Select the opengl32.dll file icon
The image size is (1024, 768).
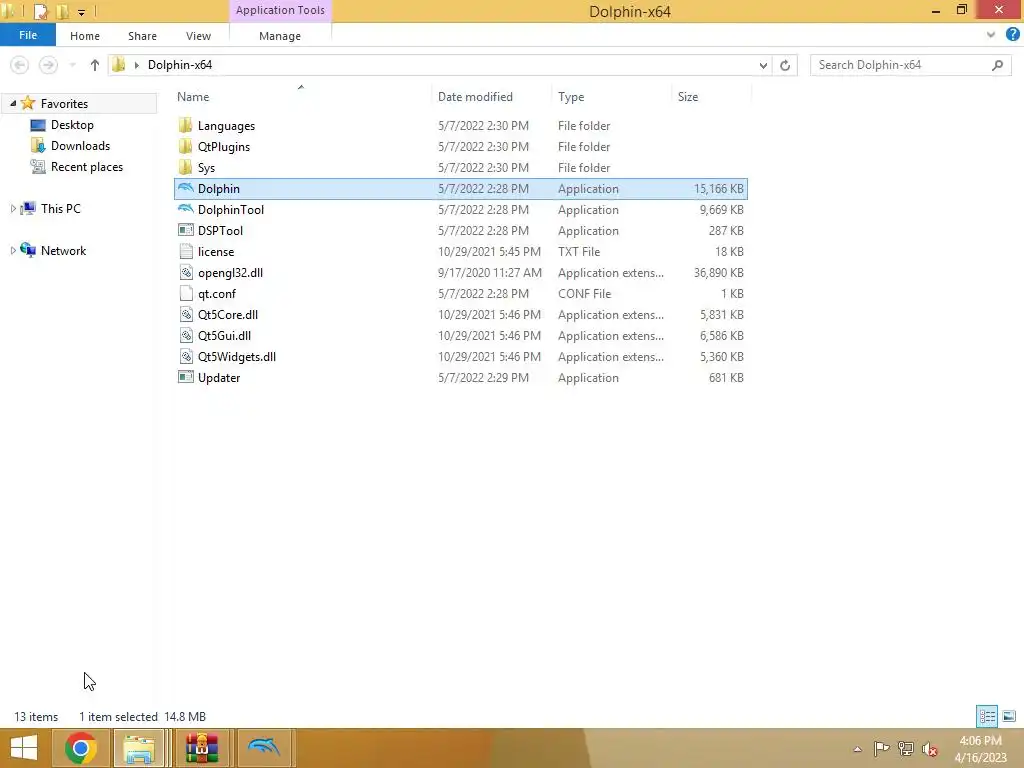pos(185,272)
